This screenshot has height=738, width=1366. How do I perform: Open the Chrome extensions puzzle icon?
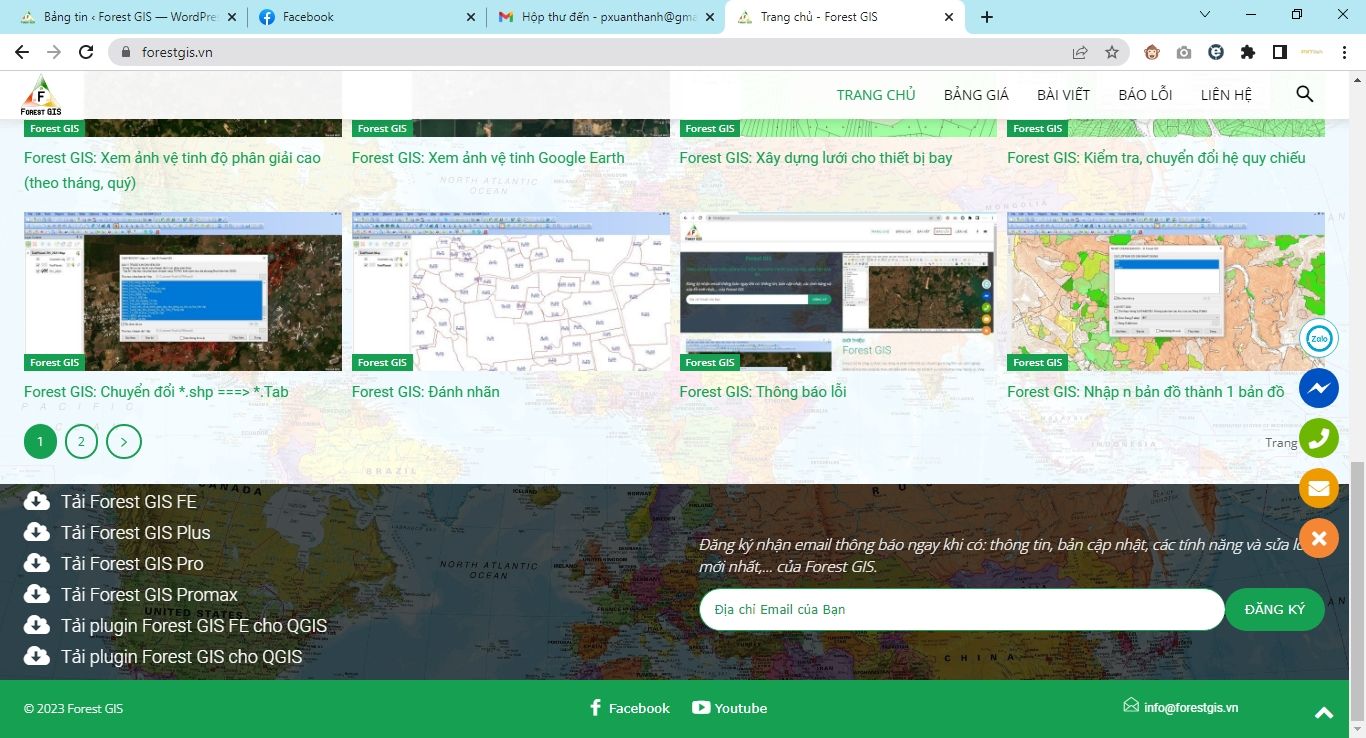tap(1247, 52)
